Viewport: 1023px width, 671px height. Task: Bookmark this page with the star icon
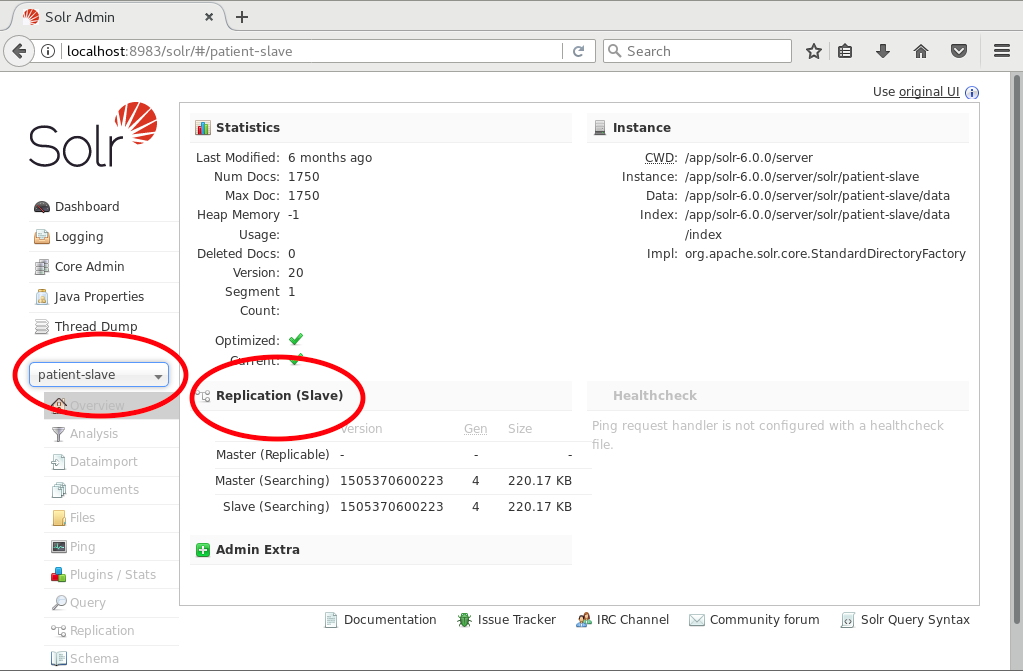click(x=814, y=51)
